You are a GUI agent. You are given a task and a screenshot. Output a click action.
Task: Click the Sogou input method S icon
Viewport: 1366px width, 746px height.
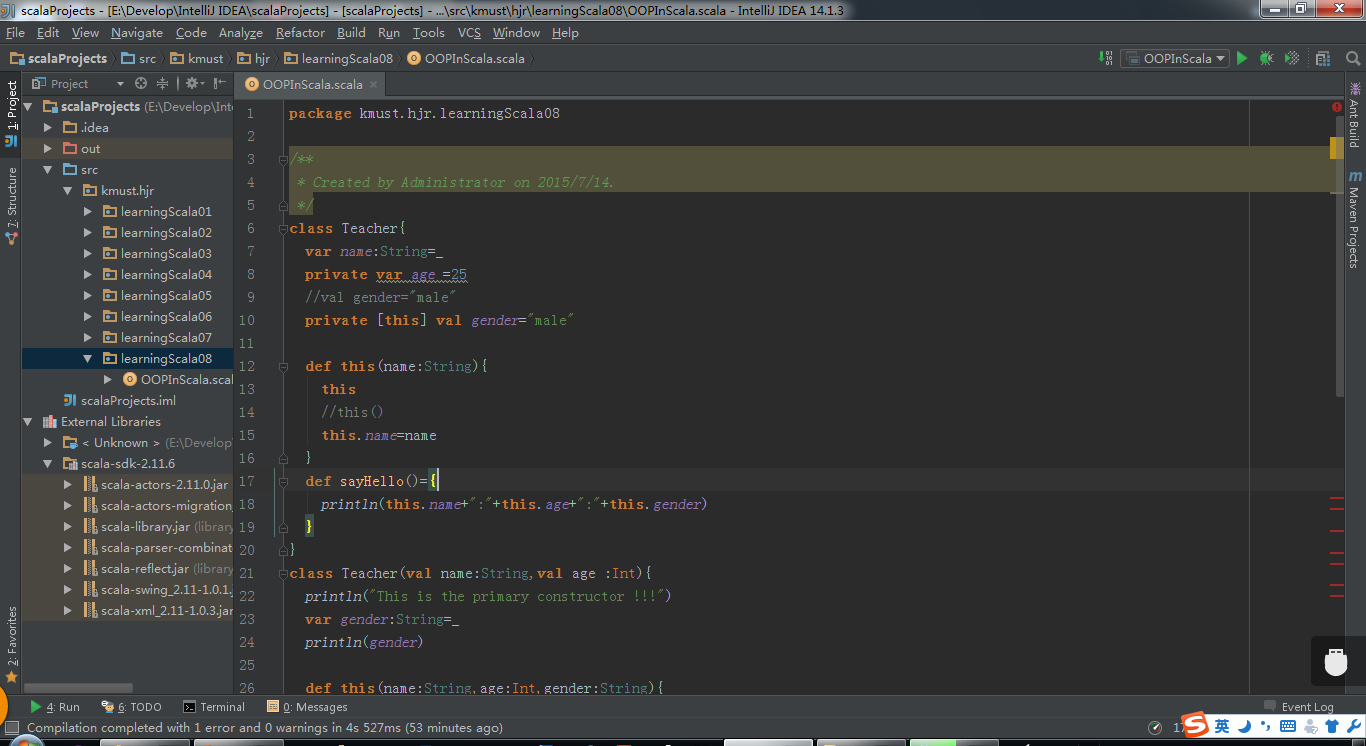[1195, 725]
